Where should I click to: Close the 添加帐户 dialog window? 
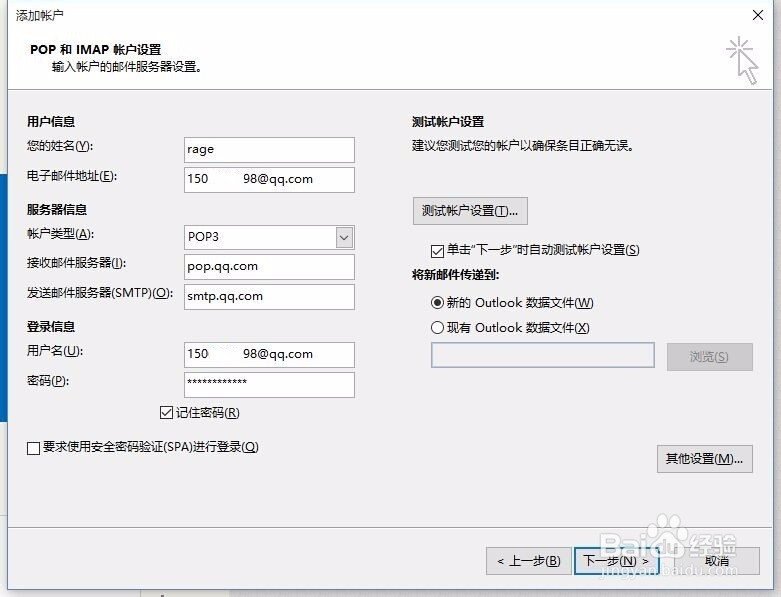[x=758, y=15]
